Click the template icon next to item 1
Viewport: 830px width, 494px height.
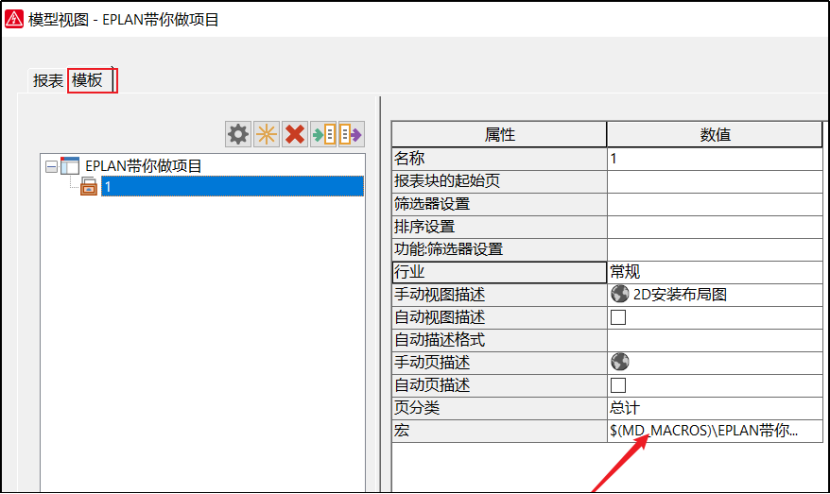(x=88, y=186)
